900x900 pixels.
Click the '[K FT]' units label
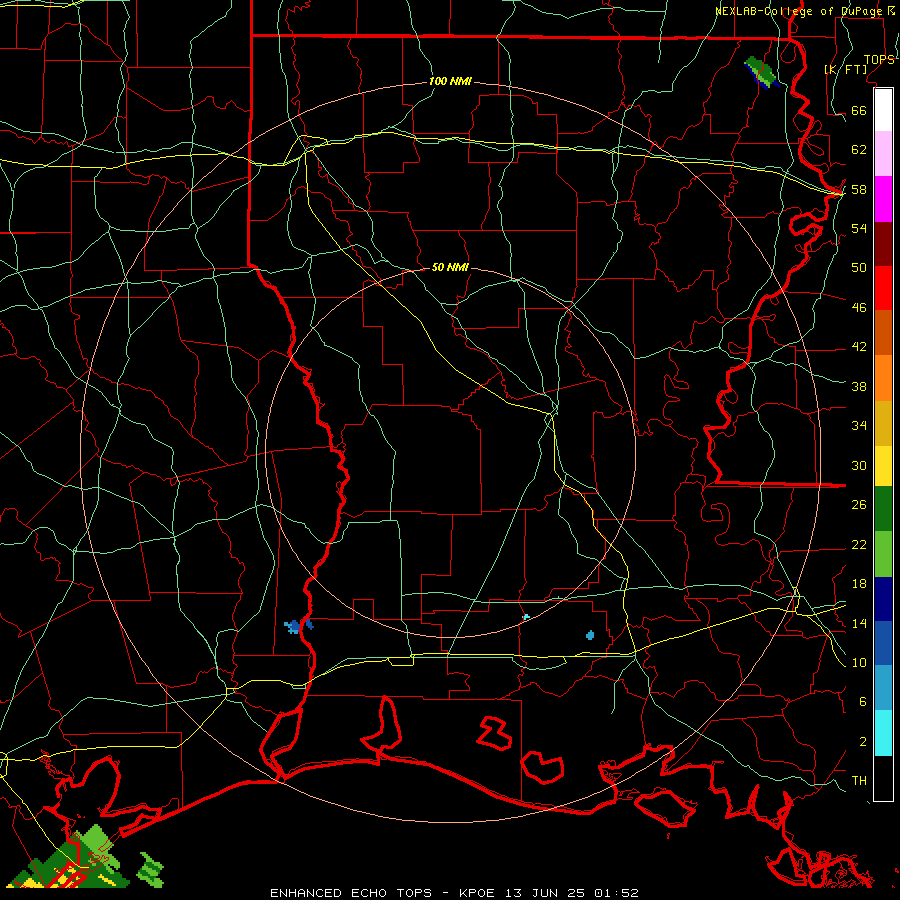pyautogui.click(x=845, y=69)
